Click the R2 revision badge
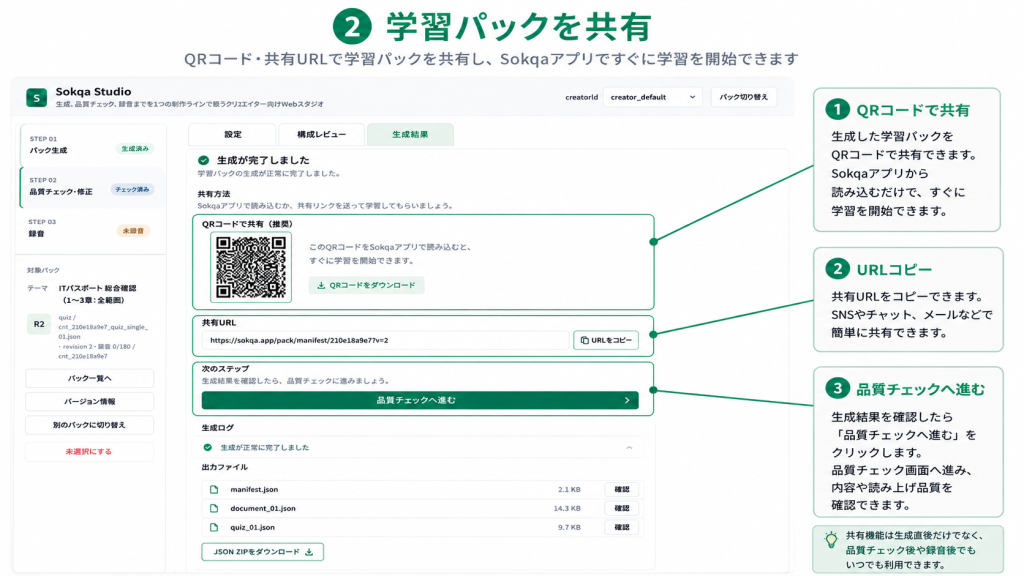Image resolution: width=1024 pixels, height=576 pixels. [x=39, y=324]
